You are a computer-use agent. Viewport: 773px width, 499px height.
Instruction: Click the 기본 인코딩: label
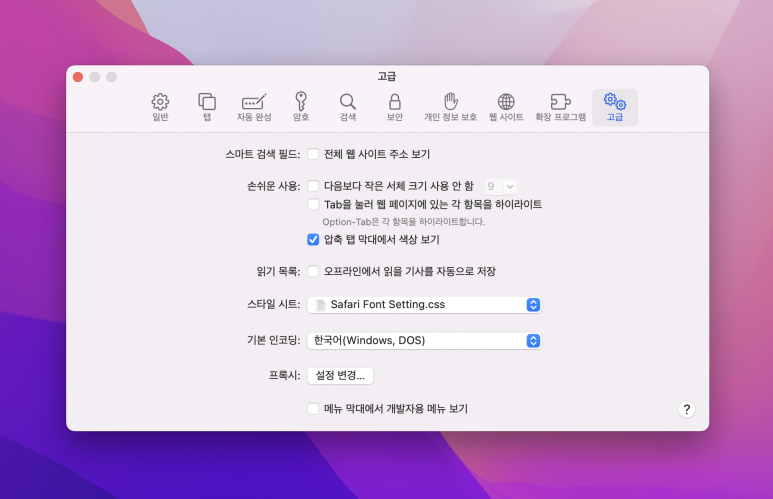point(274,340)
